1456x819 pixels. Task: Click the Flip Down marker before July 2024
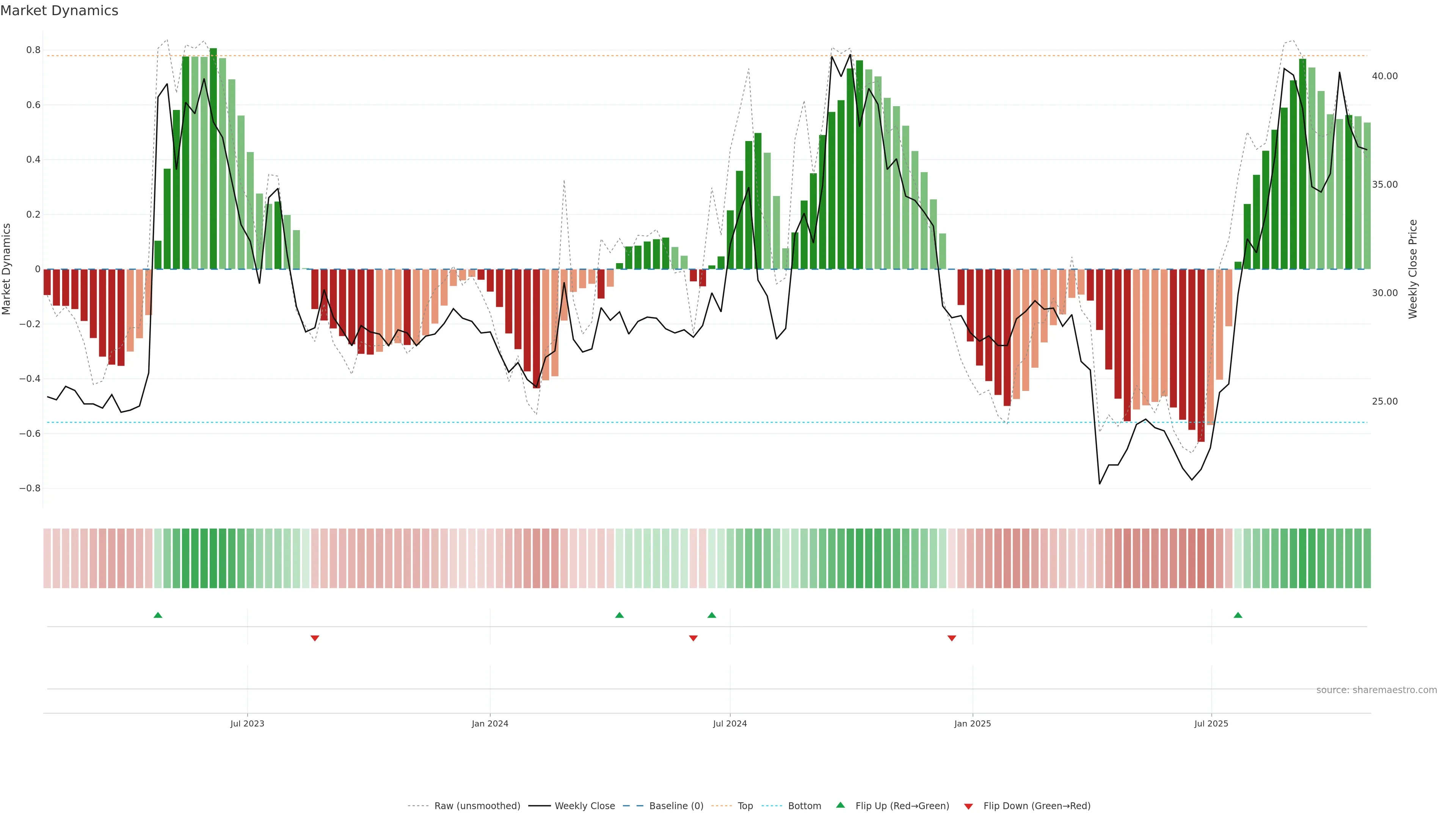click(x=693, y=638)
